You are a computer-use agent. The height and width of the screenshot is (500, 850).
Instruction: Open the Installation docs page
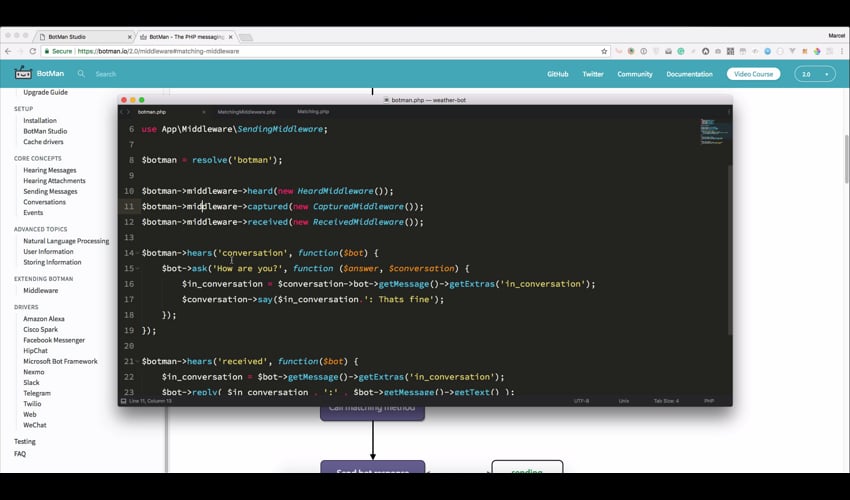pyautogui.click(x=40, y=120)
